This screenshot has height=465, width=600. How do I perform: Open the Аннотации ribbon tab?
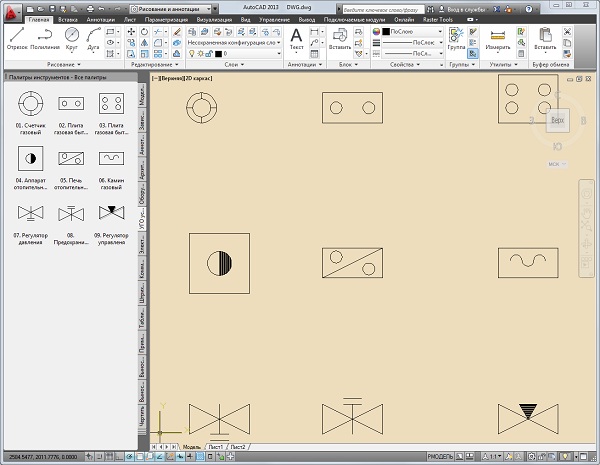pyautogui.click(x=101, y=19)
